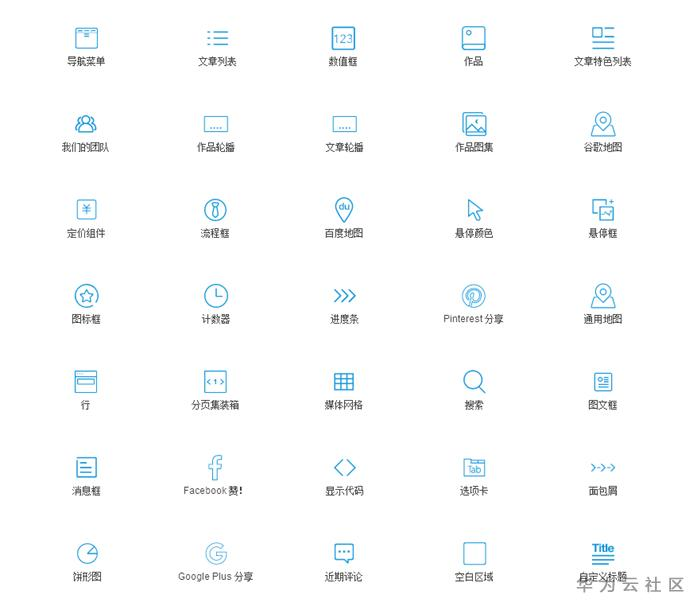This screenshot has height=610, width=697.
Task: Select the 谷歌地图 Google Maps icon
Action: pyautogui.click(x=603, y=124)
